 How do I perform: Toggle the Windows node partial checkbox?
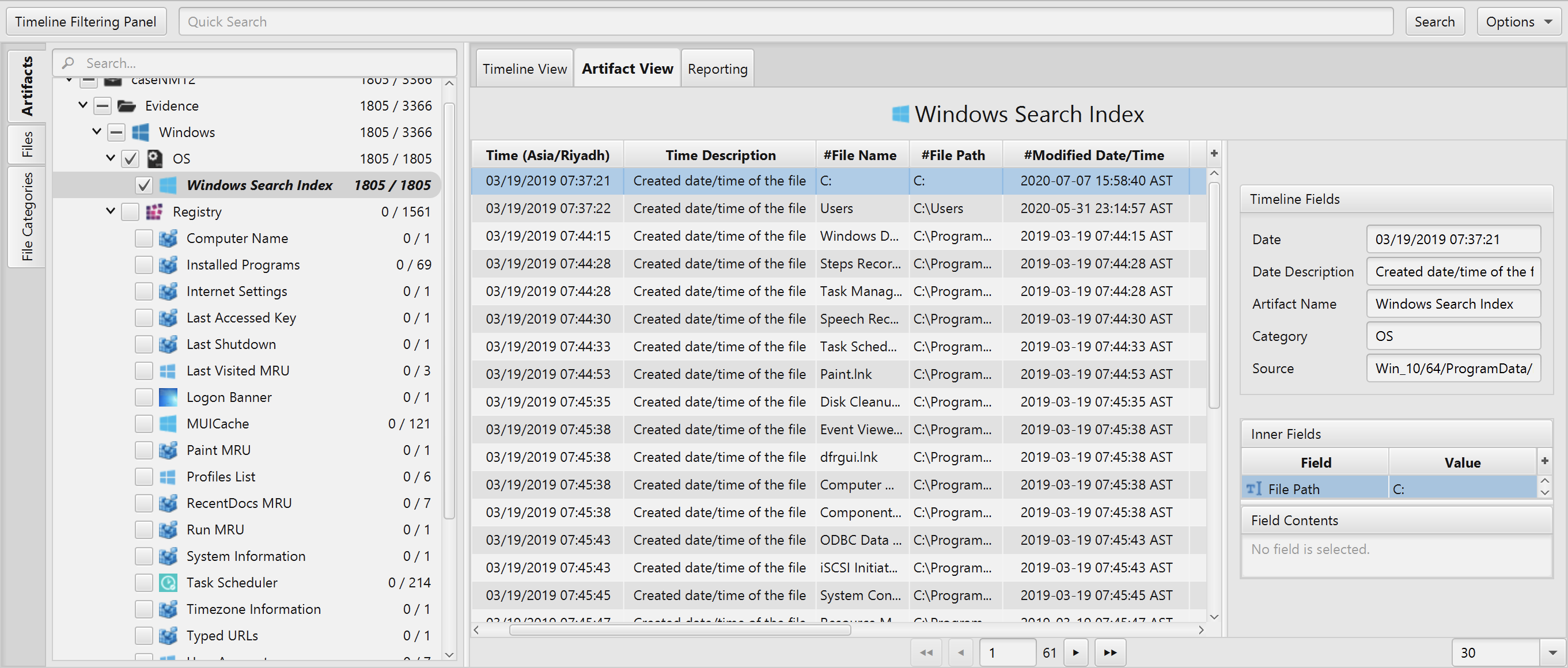[116, 132]
